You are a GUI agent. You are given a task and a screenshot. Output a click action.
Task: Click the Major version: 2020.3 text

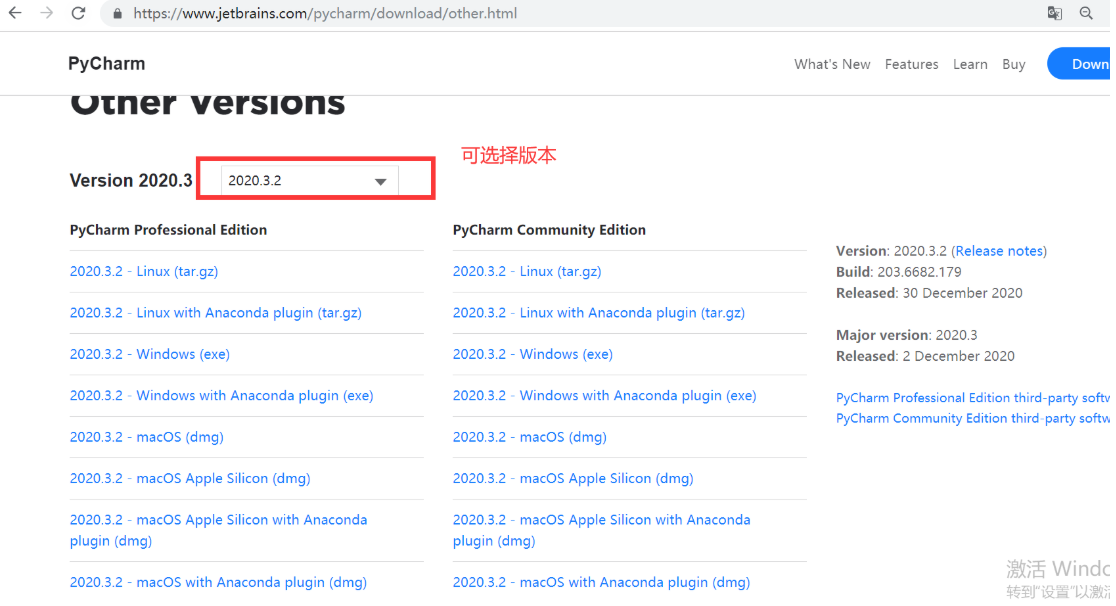pyautogui.click(x=906, y=335)
